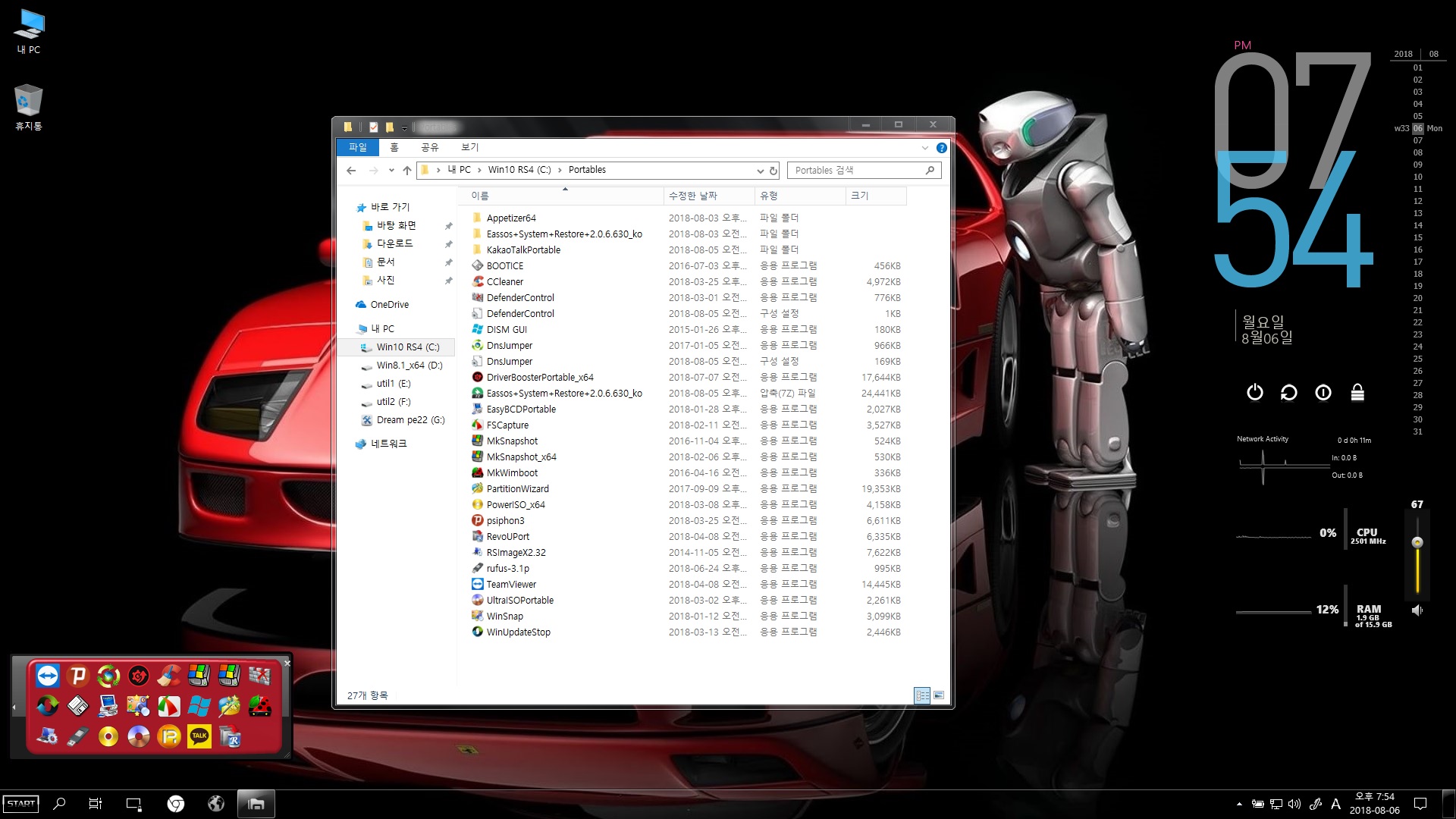Open BOOTICE floppy-disk icon in launcher dock
The width and height of the screenshot is (1456, 819).
[78, 706]
